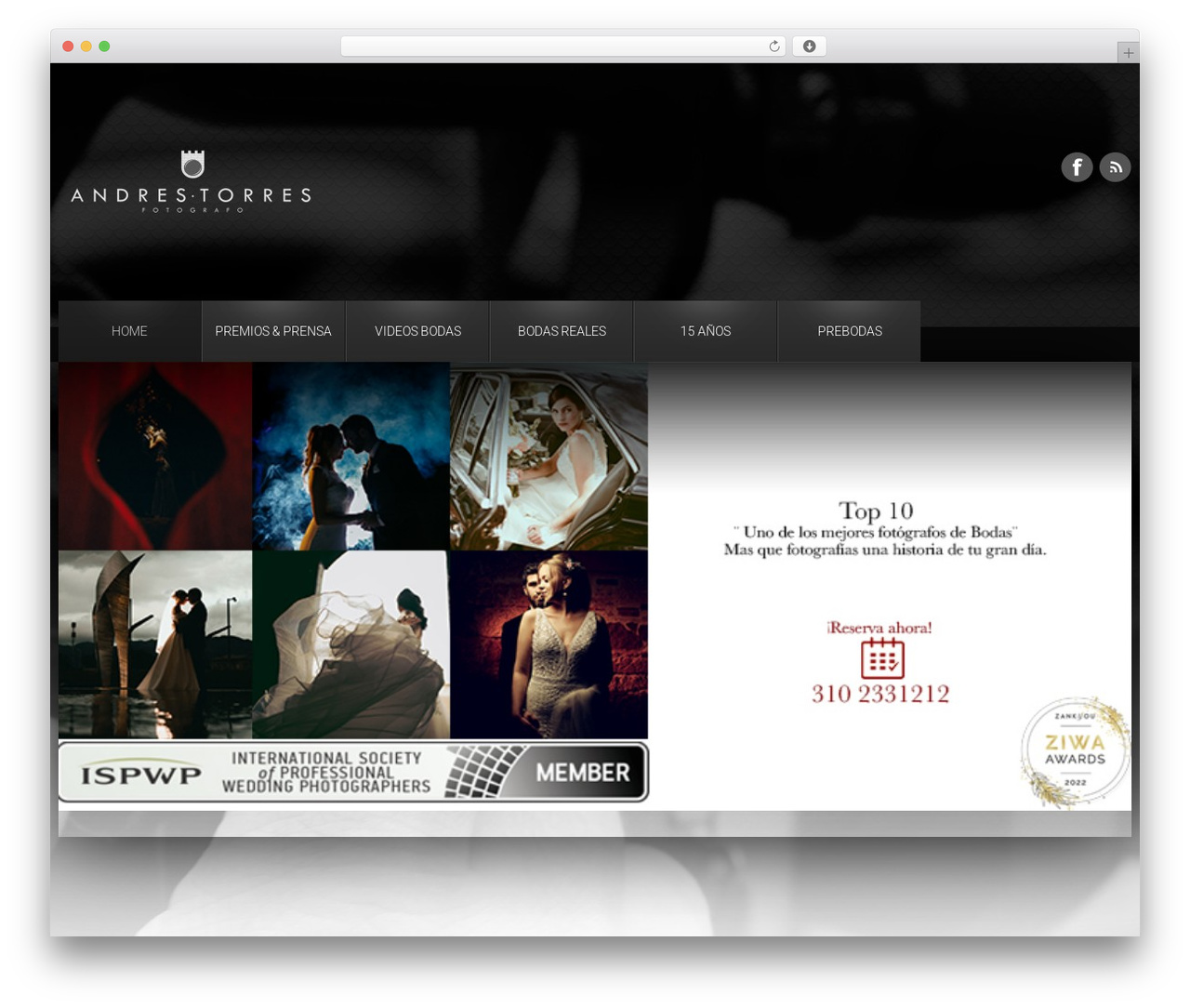Click the phone number 310 2331212
Viewport: 1190px width, 1008px height.
(x=880, y=694)
